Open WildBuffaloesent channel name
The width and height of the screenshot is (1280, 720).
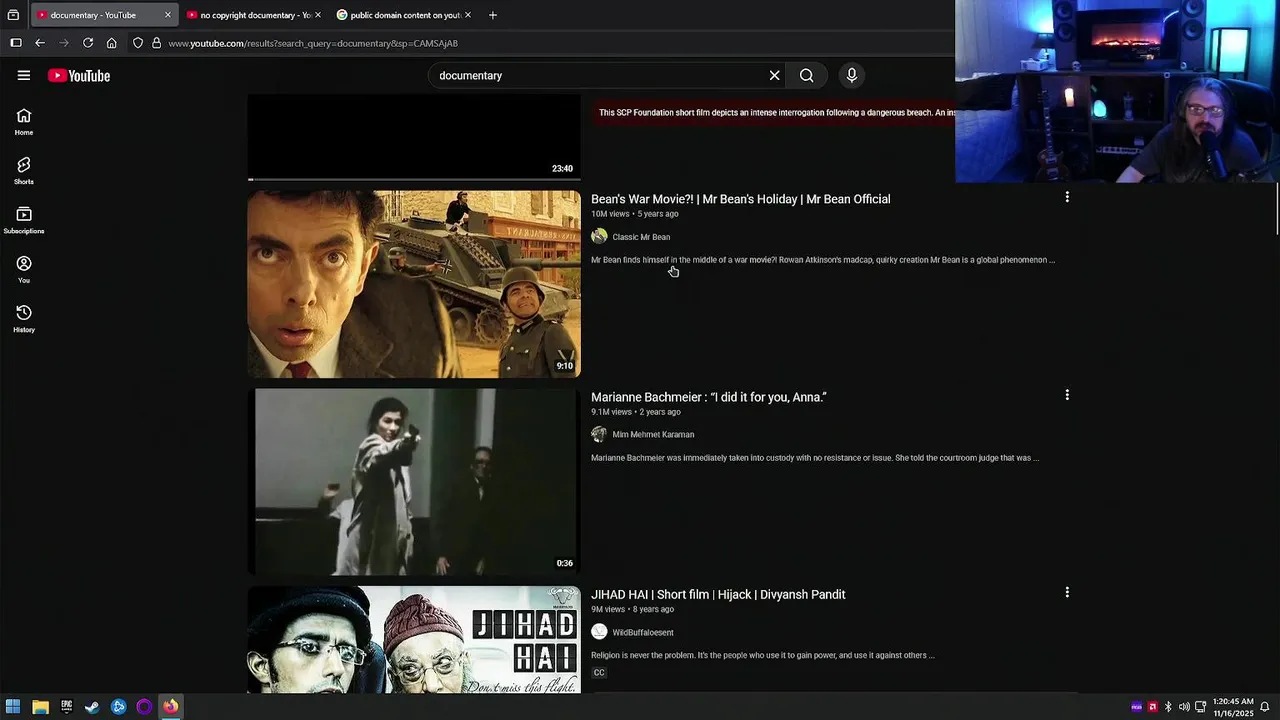[x=643, y=632]
